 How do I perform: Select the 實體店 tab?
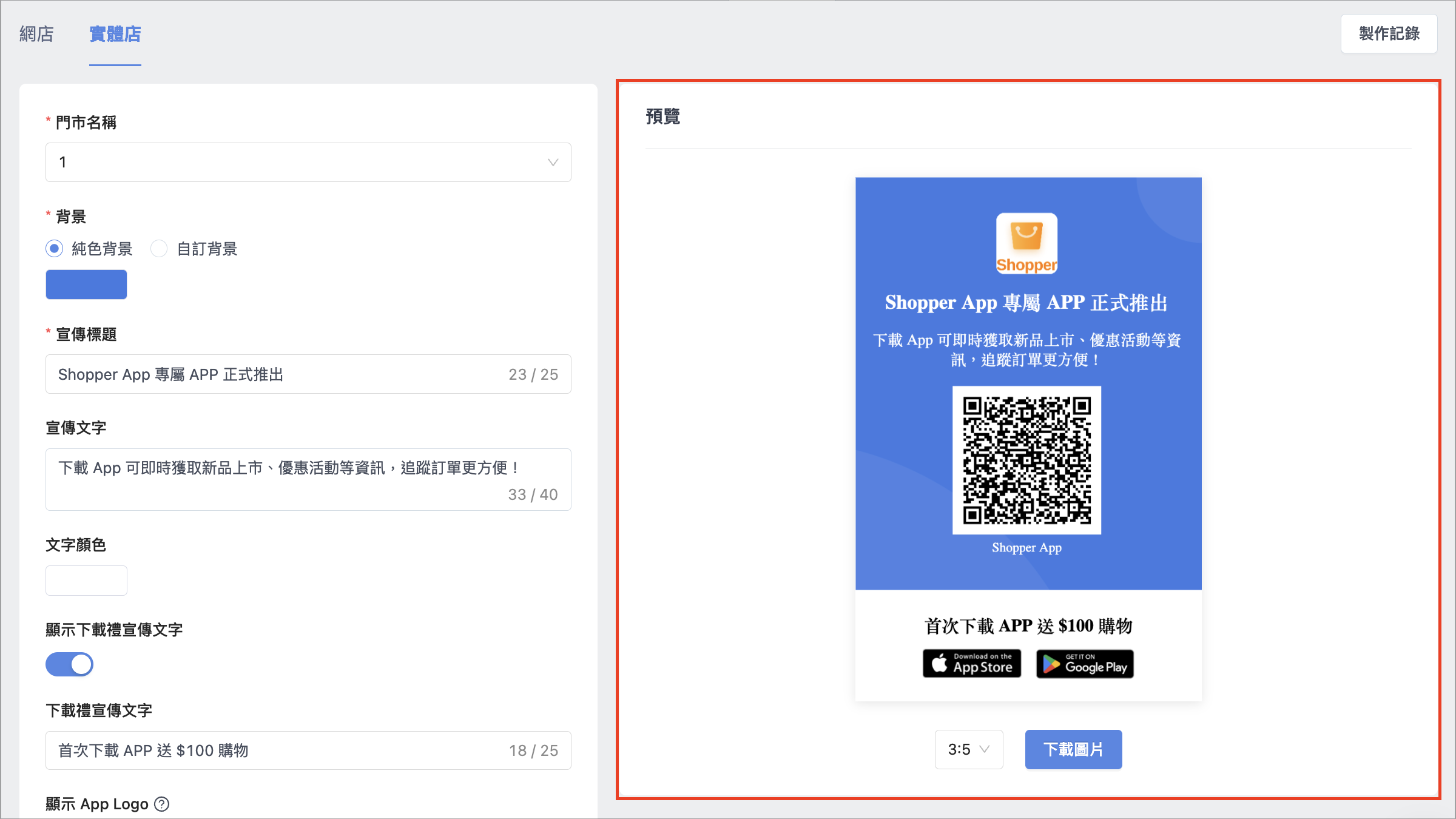click(x=115, y=34)
